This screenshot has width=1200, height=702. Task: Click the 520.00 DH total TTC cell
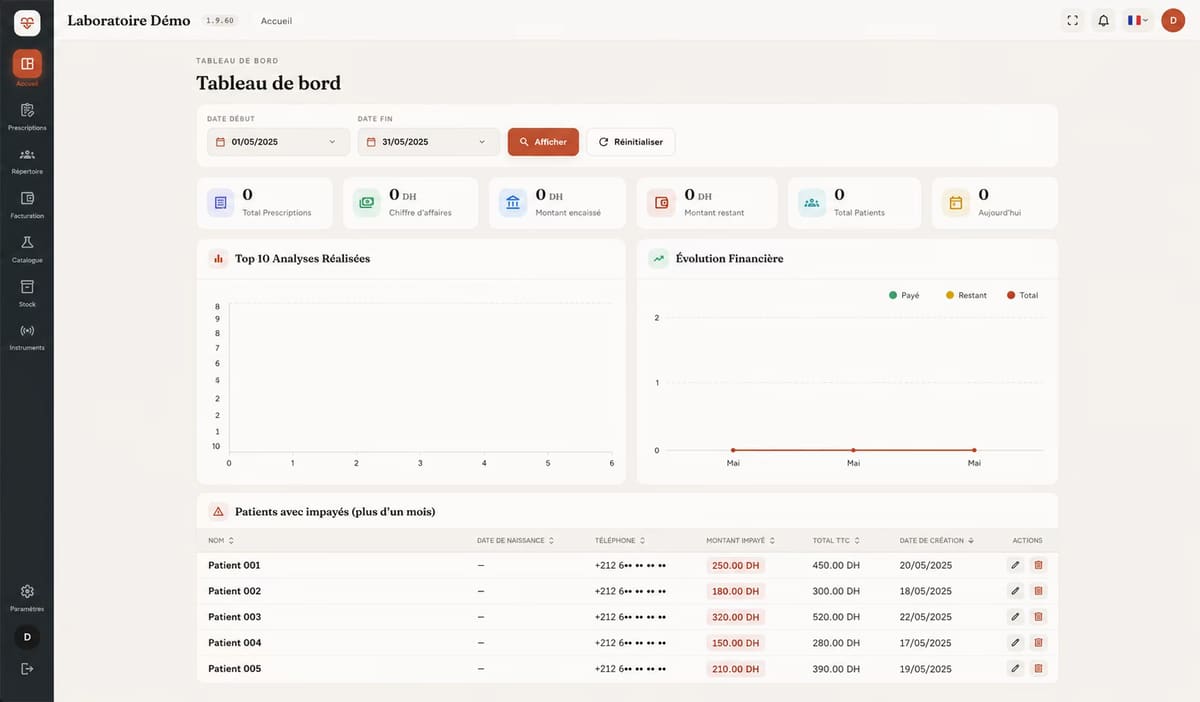point(836,617)
